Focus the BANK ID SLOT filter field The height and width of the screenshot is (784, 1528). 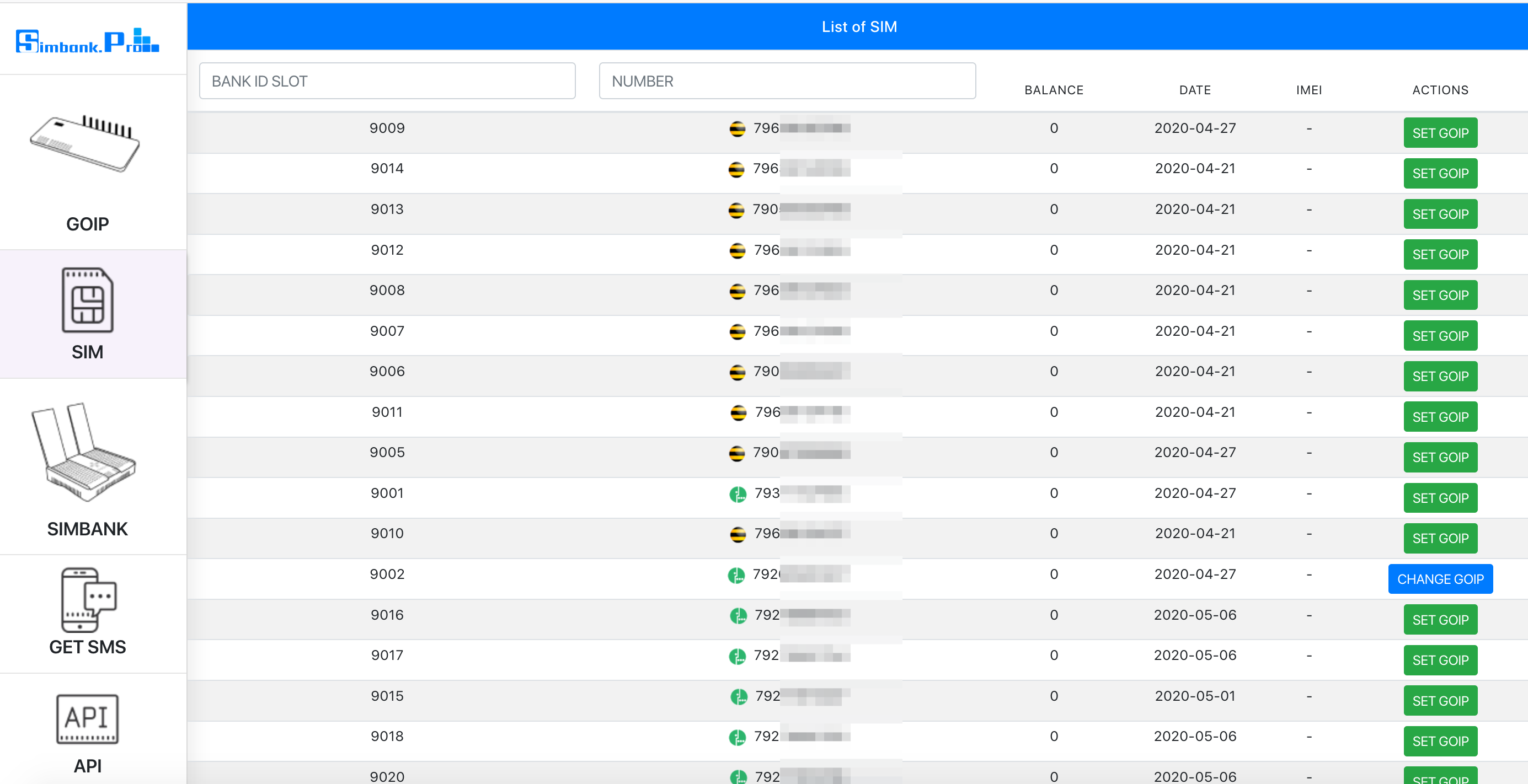point(387,80)
